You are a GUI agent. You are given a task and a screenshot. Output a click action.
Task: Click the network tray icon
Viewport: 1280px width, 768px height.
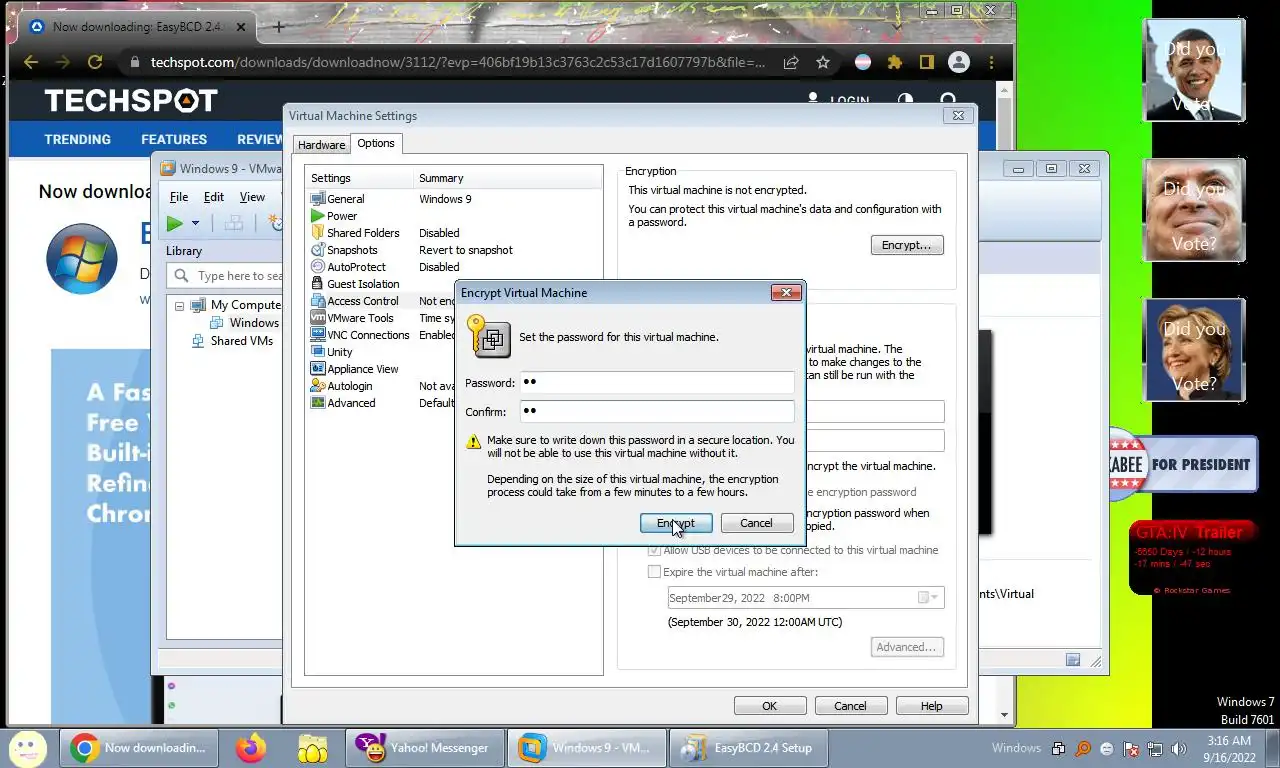pyautogui.click(x=1155, y=748)
